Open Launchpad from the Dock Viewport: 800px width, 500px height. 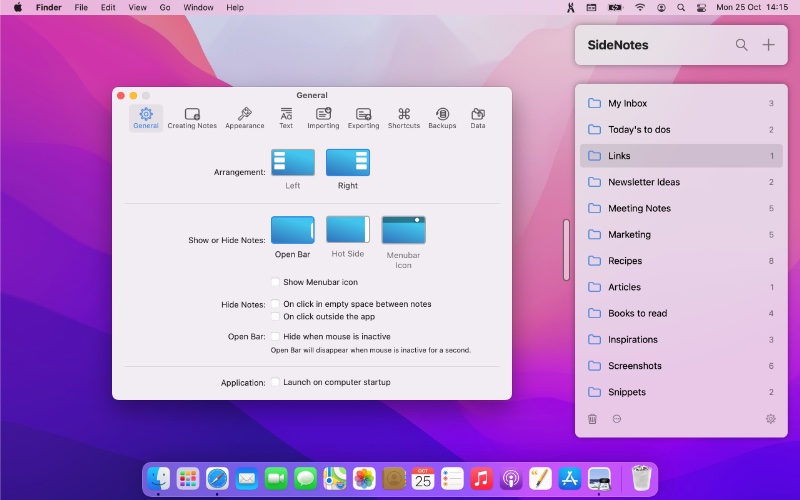click(188, 479)
